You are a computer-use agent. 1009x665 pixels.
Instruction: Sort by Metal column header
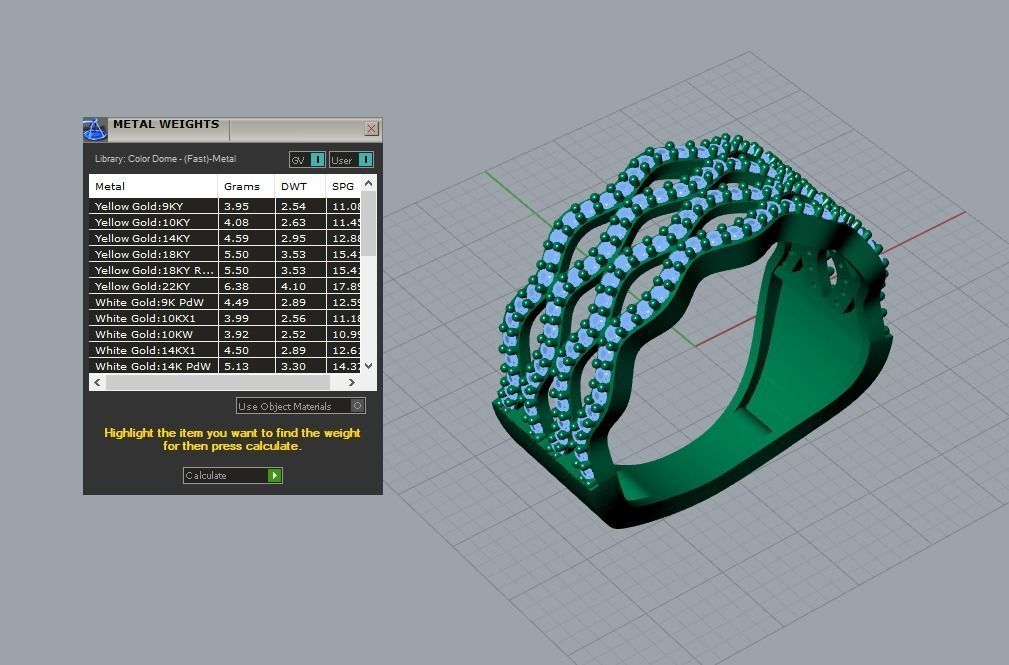(x=153, y=186)
